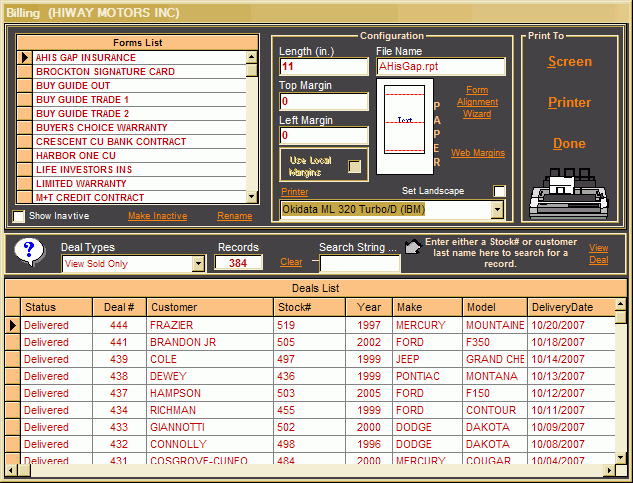Screen dimensions: 633x483
Task: Select HARBOR ONE CU form
Action: [139, 156]
